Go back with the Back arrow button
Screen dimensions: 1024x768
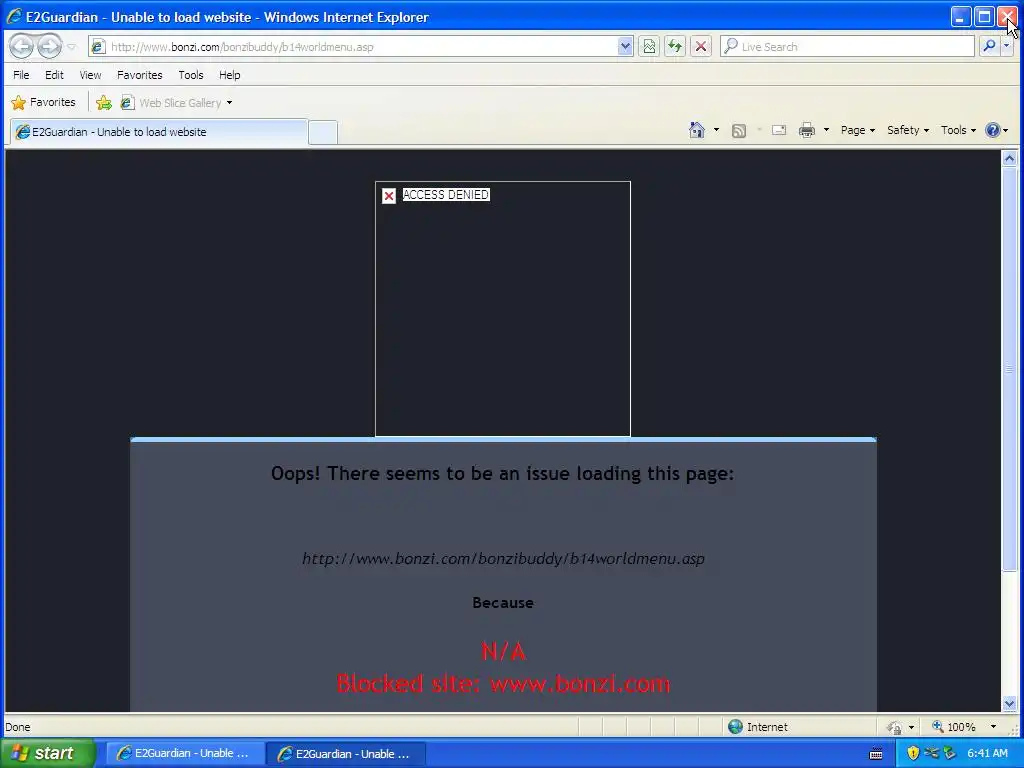(22, 46)
